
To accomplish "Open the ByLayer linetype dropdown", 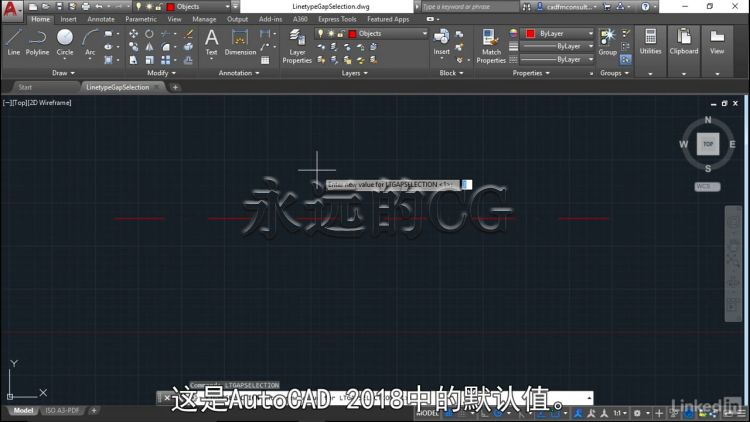I will click(x=557, y=59).
